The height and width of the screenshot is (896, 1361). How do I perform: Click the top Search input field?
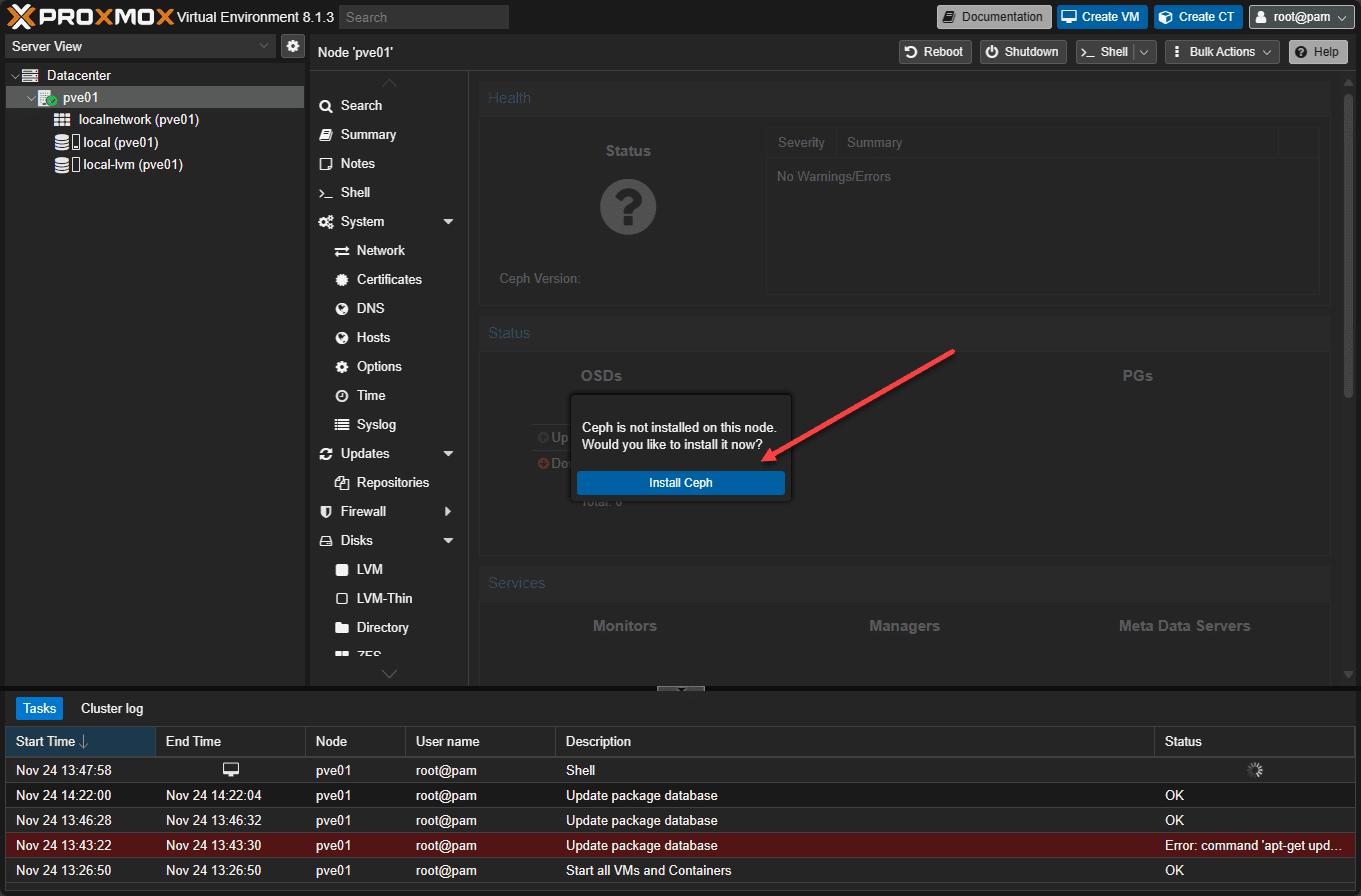point(423,17)
